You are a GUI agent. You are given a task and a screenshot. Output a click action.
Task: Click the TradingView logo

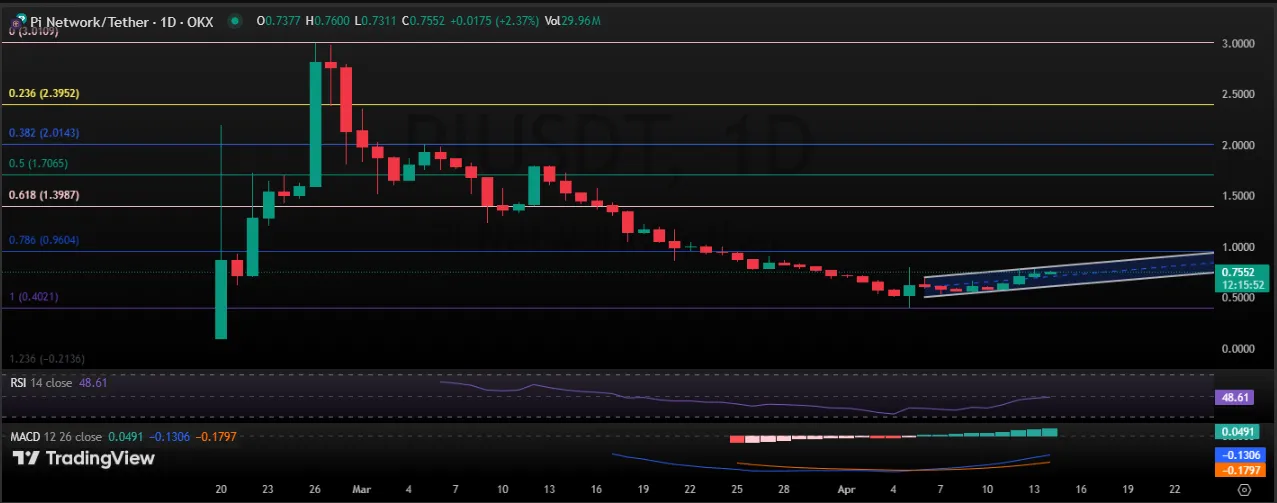pyautogui.click(x=83, y=458)
